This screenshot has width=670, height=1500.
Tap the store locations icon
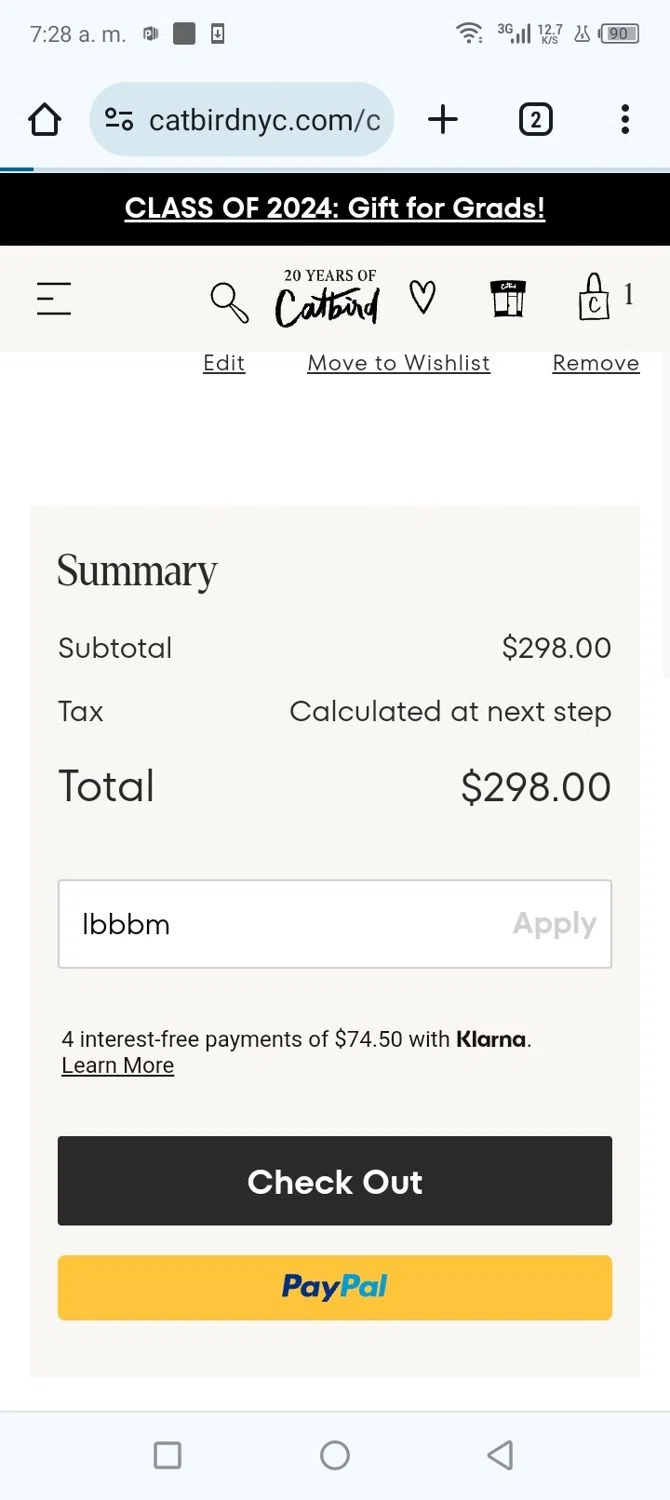point(508,299)
